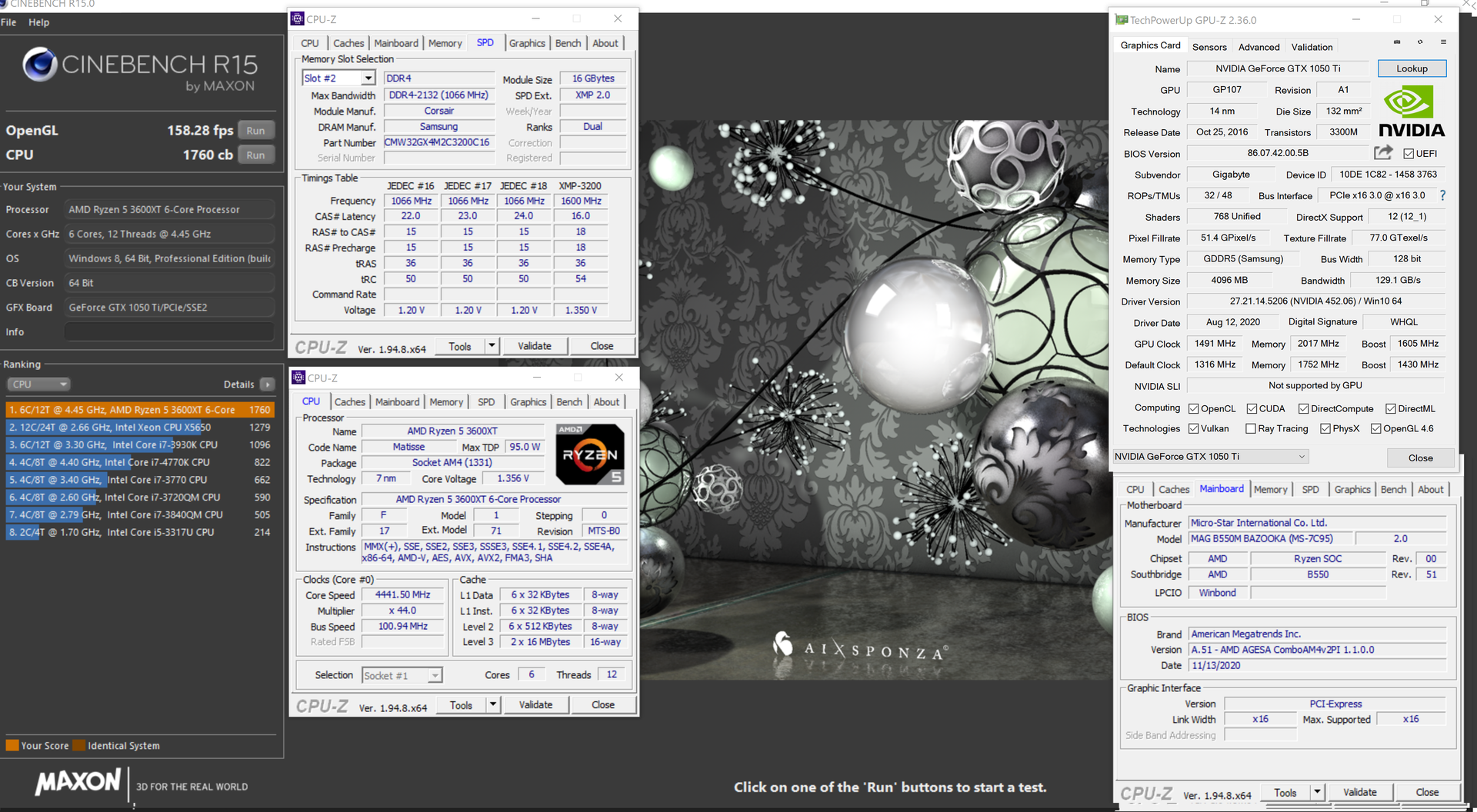The height and width of the screenshot is (812, 1477).
Task: Toggle the Ray Tracing checkbox
Action: (x=1251, y=428)
